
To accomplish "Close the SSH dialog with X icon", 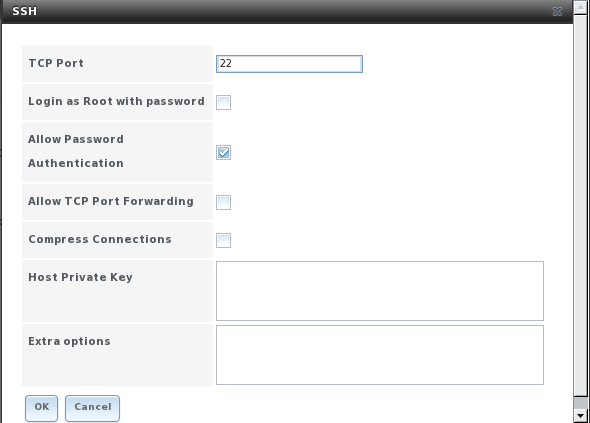I will point(557,12).
